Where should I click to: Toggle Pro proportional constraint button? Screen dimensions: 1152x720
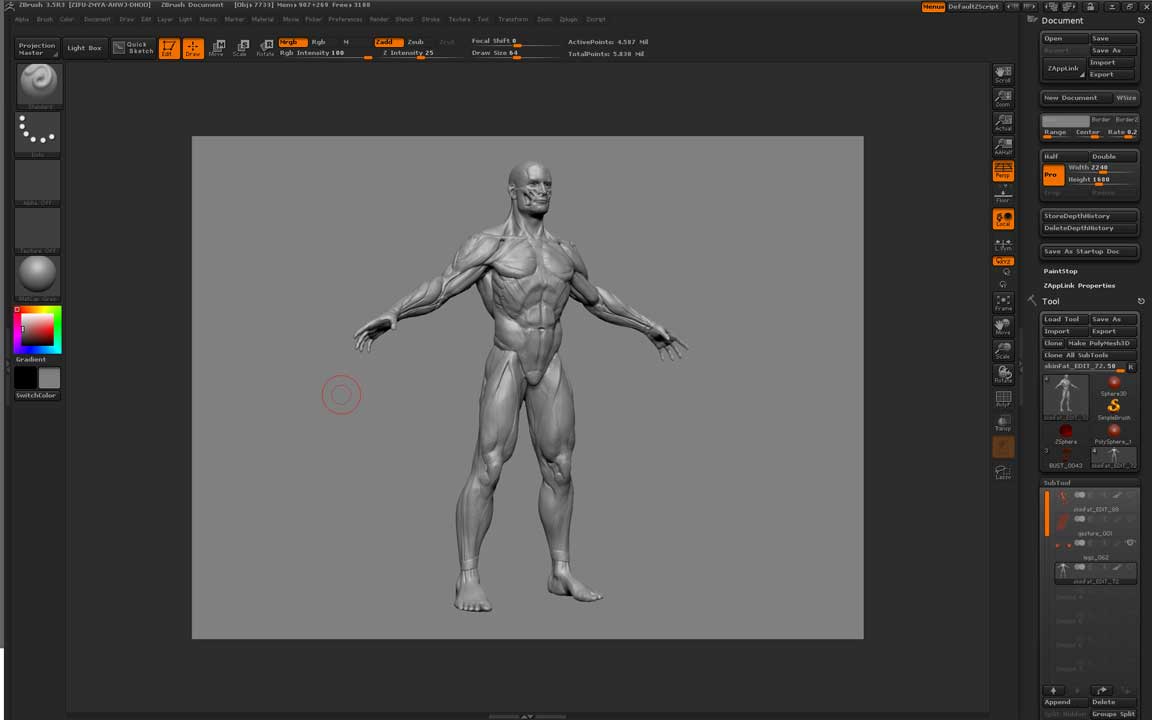1053,175
